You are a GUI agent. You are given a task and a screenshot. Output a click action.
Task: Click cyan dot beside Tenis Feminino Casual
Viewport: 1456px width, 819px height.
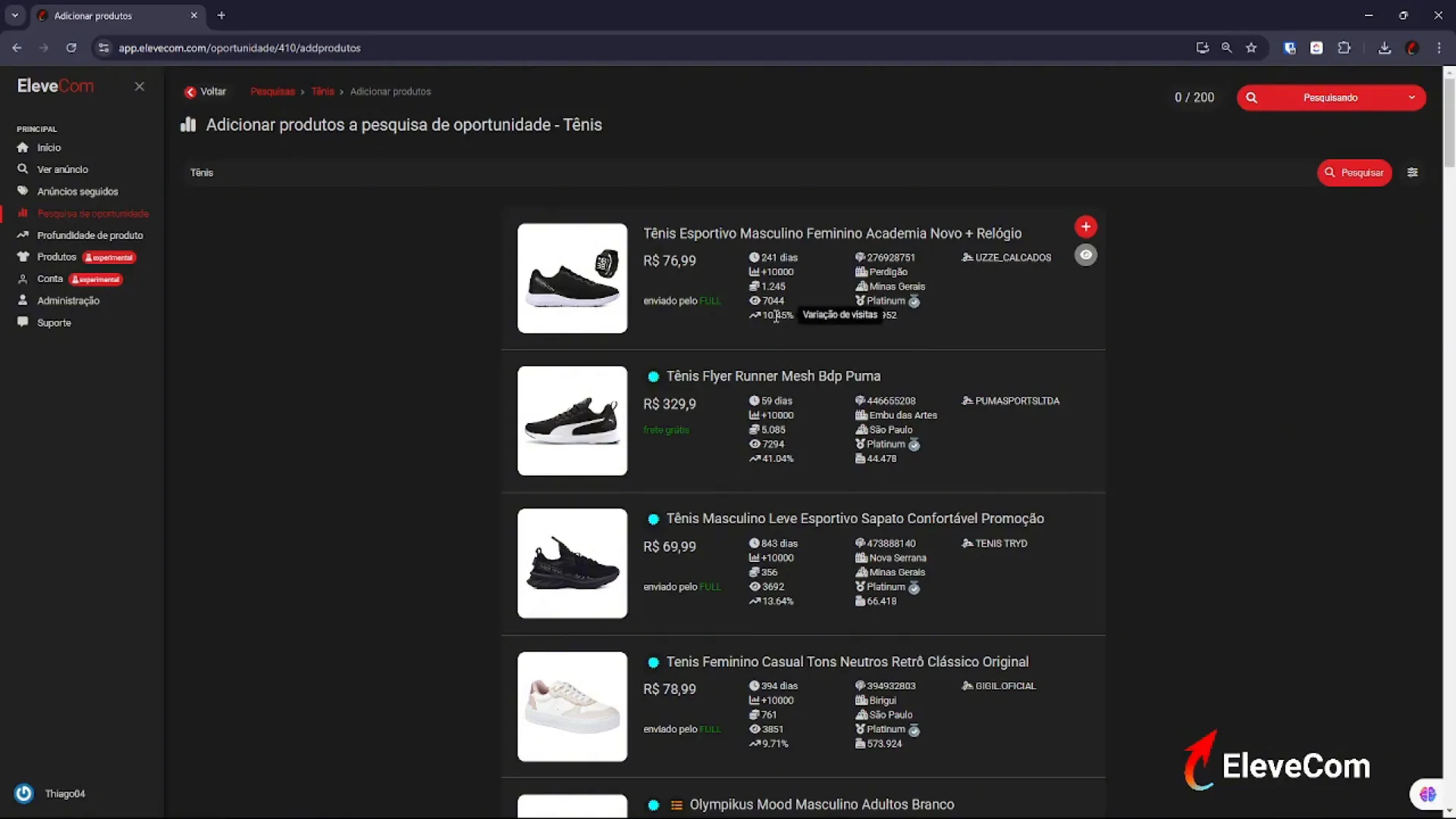pos(653,663)
